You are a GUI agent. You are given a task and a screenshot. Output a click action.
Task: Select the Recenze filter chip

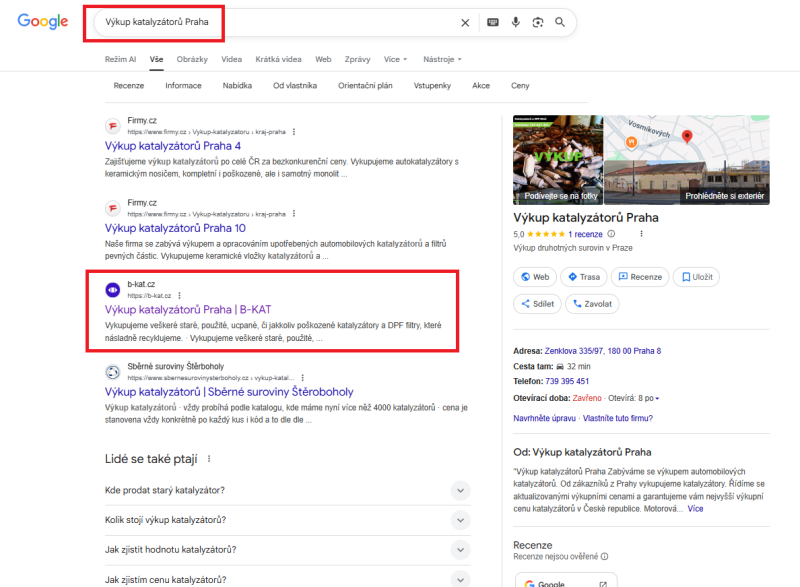coord(129,86)
